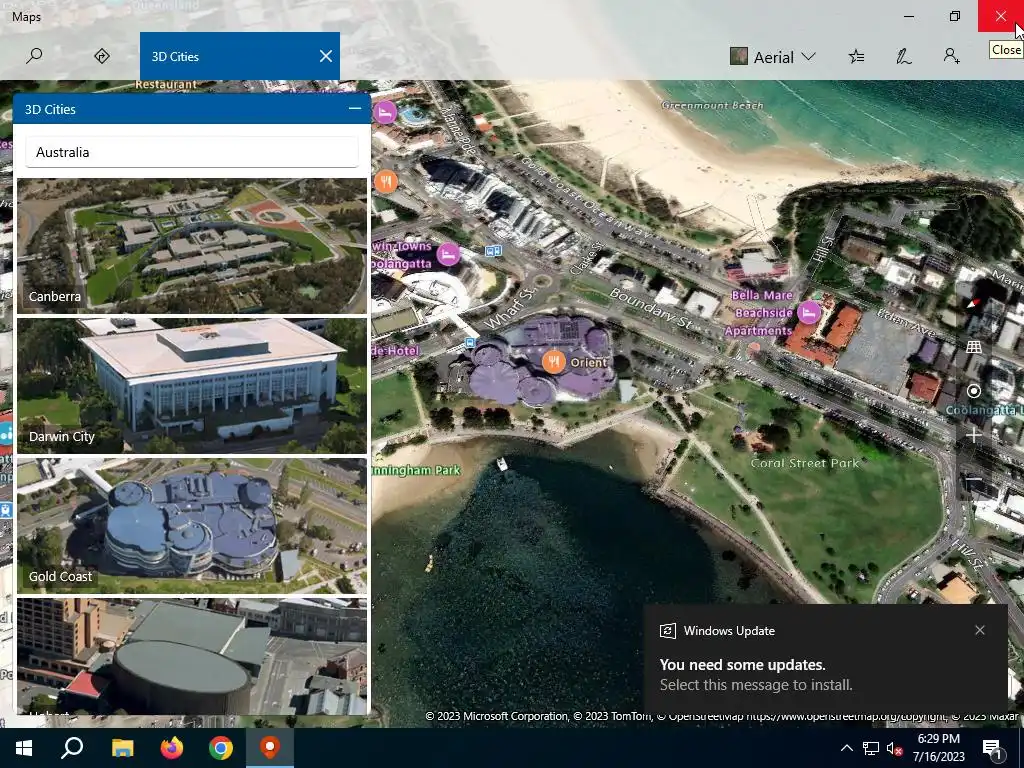Click the purple hotel pin at top left of map
Viewport: 1024px width, 768px height.
pos(385,112)
